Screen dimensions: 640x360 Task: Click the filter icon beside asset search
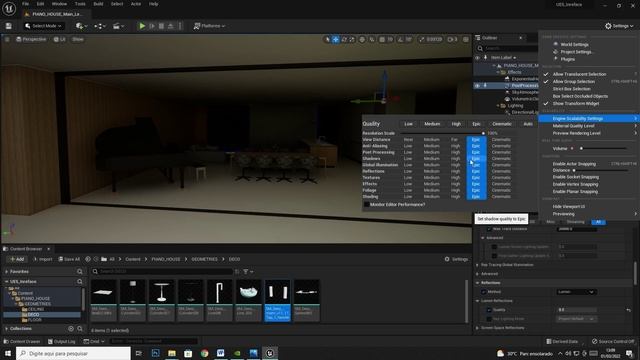pyautogui.click(x=248, y=271)
